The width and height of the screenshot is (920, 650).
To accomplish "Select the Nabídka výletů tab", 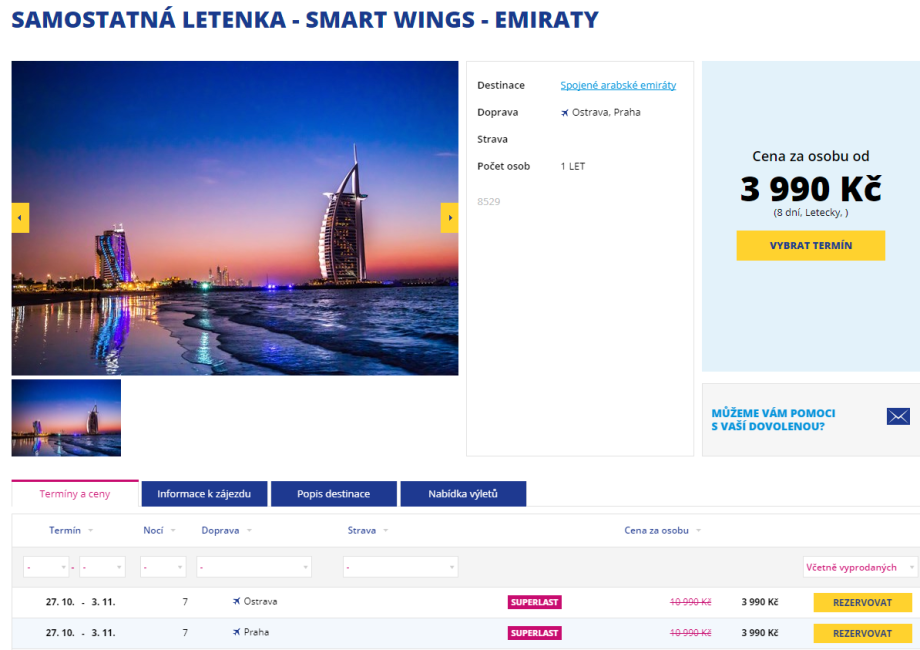I will tap(462, 494).
